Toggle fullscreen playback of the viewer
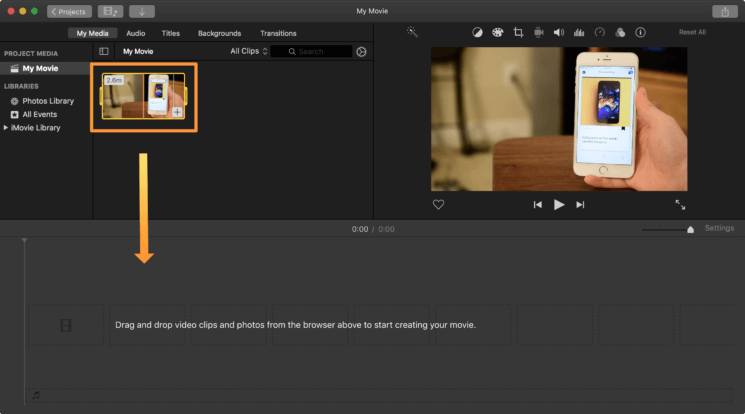Screen dimensions: 745x414 pos(680,204)
